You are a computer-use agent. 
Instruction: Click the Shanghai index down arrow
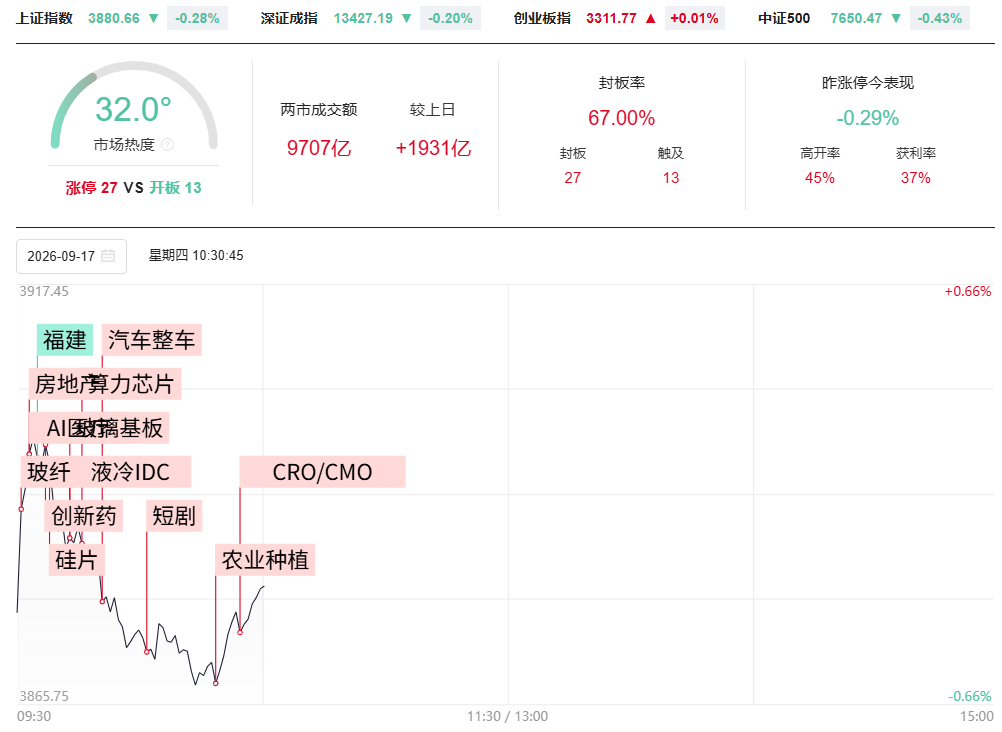click(x=153, y=19)
